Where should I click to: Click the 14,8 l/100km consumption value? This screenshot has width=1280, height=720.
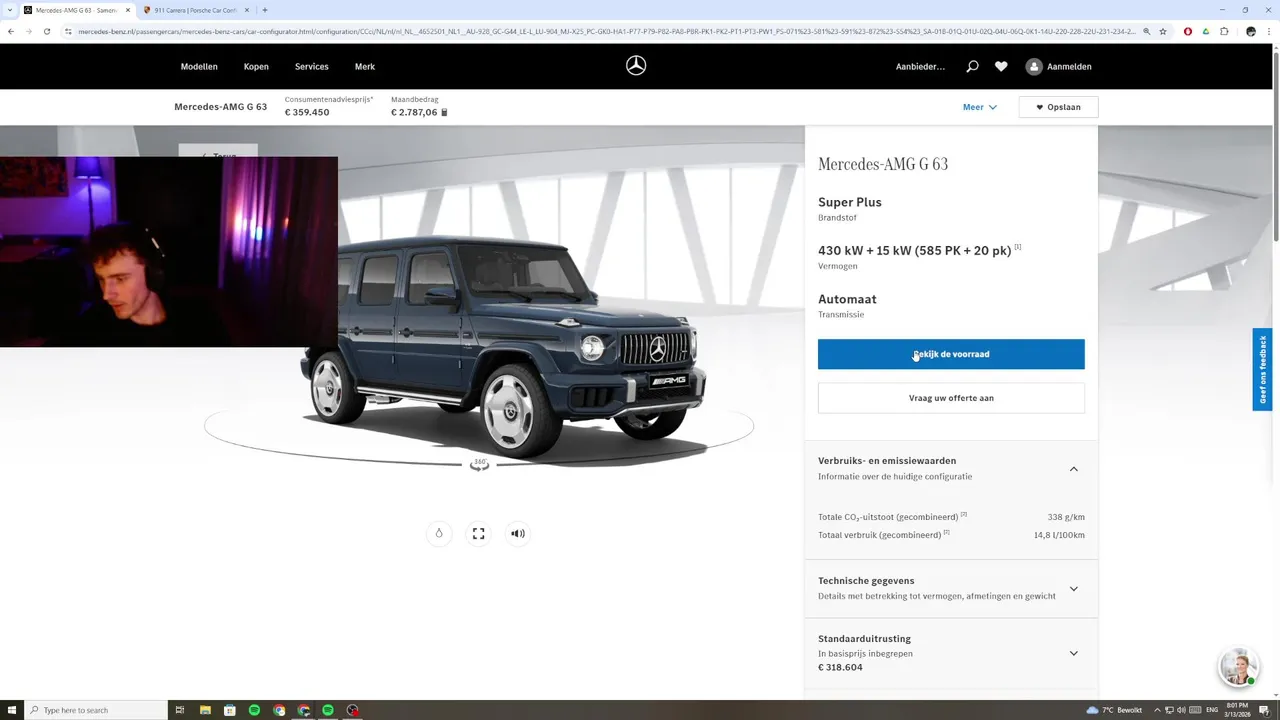(1059, 535)
